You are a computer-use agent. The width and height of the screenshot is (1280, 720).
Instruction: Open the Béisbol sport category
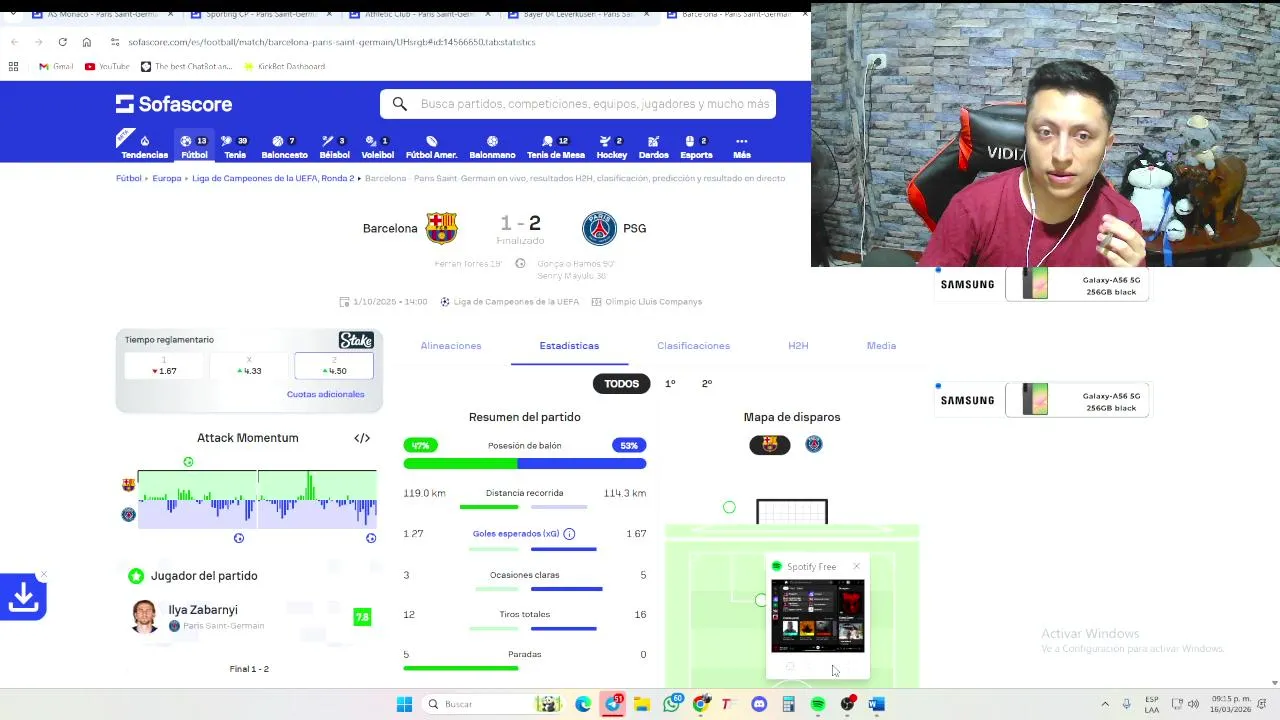point(334,147)
